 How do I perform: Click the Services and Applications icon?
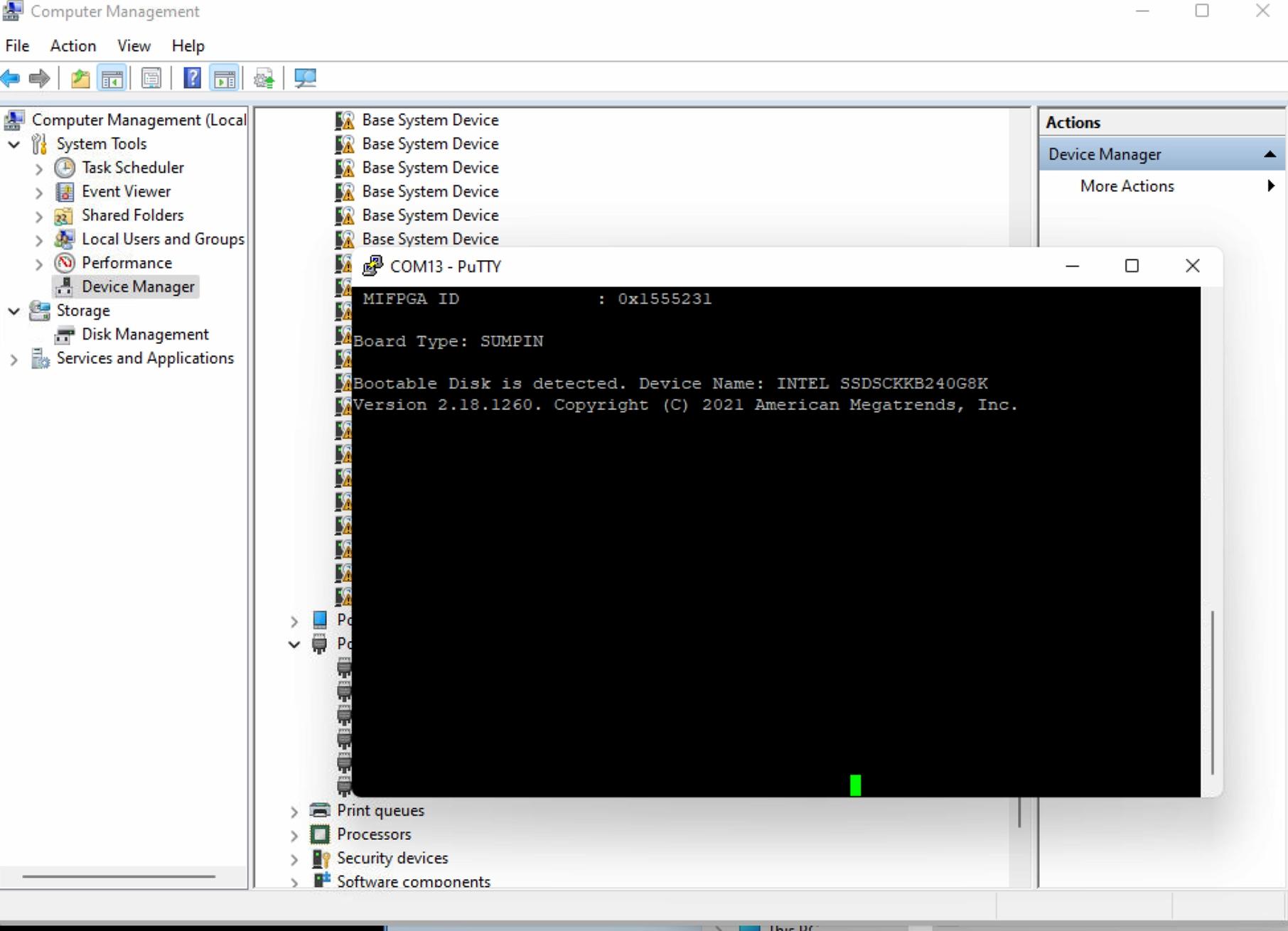pos(40,358)
